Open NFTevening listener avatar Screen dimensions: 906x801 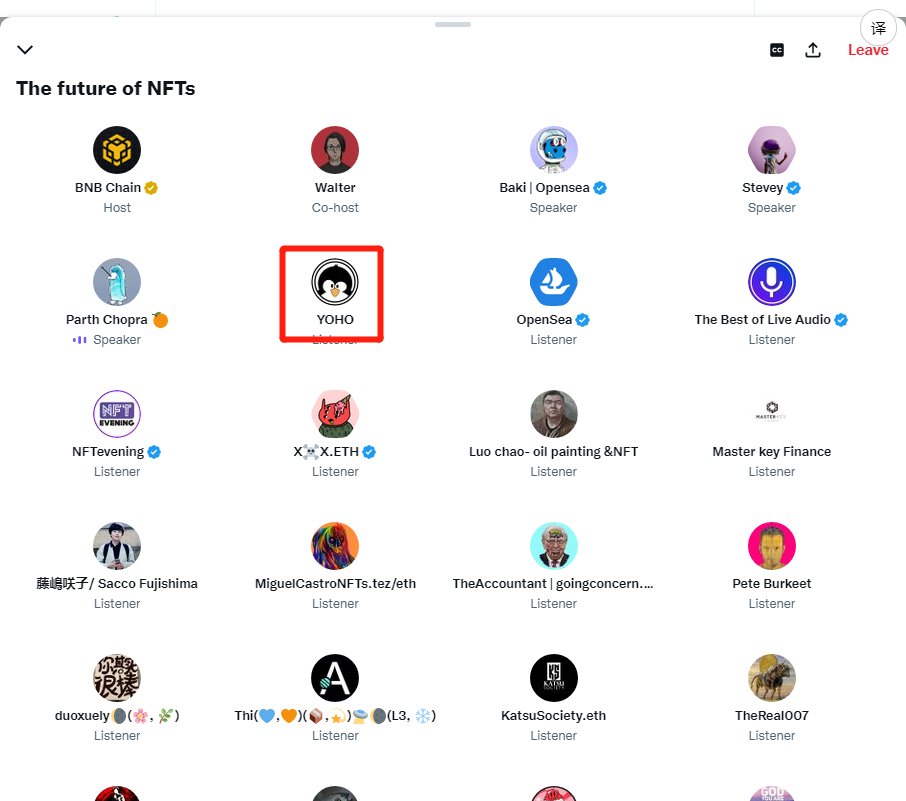(x=117, y=414)
